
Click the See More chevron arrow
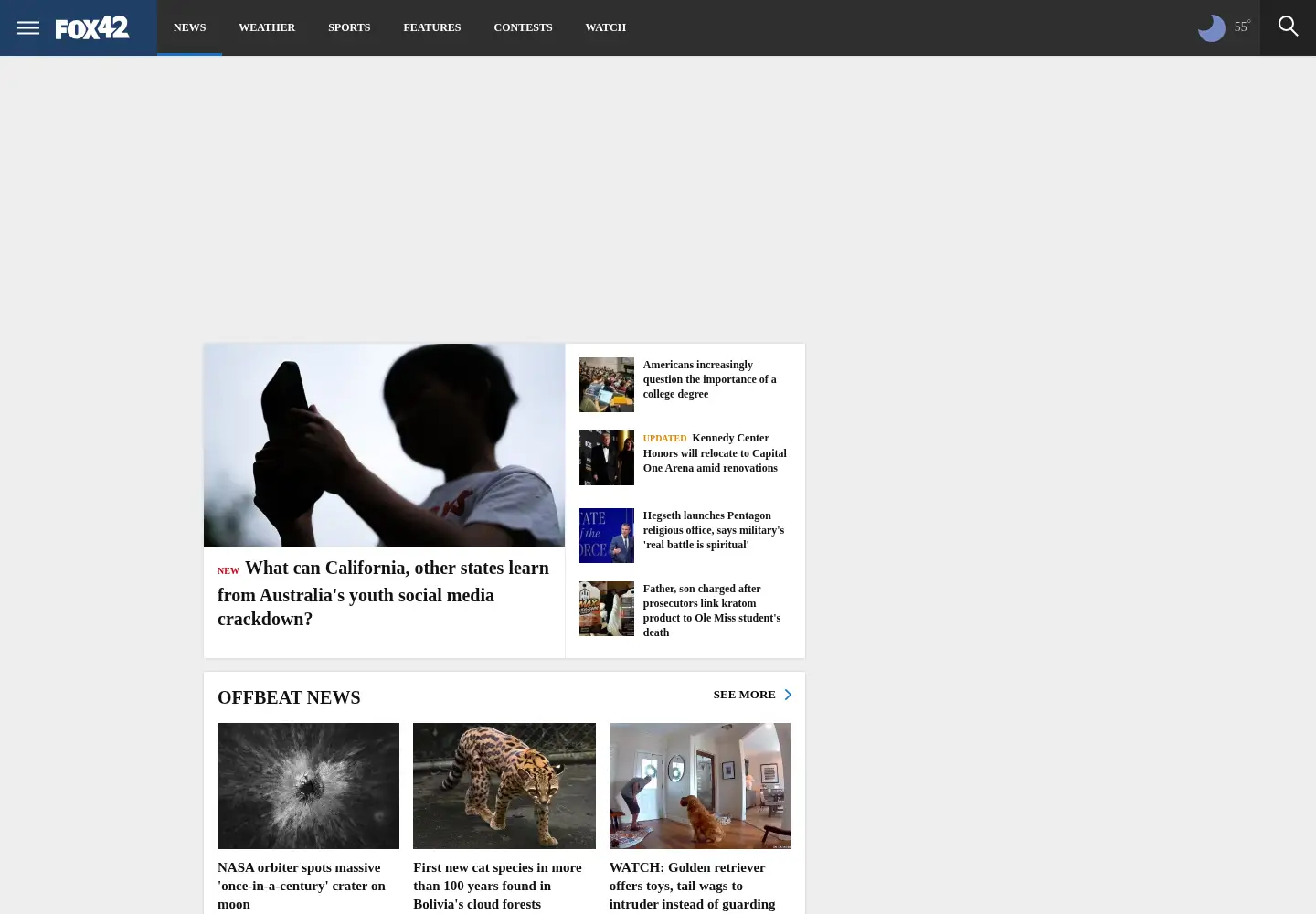(x=788, y=695)
